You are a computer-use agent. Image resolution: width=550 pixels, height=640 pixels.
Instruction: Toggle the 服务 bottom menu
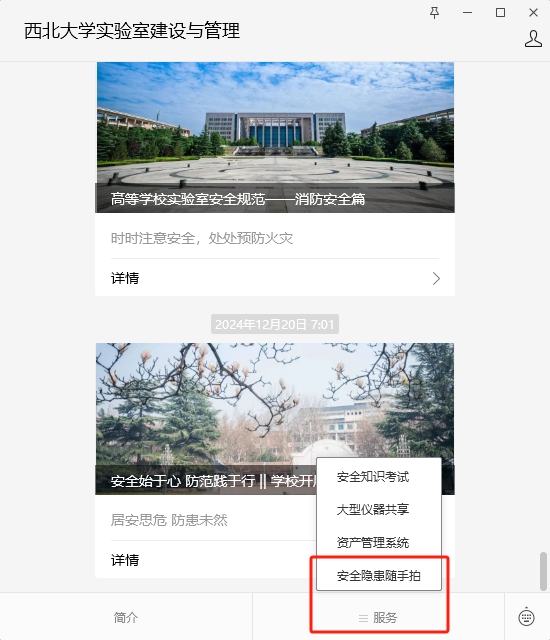point(378,617)
